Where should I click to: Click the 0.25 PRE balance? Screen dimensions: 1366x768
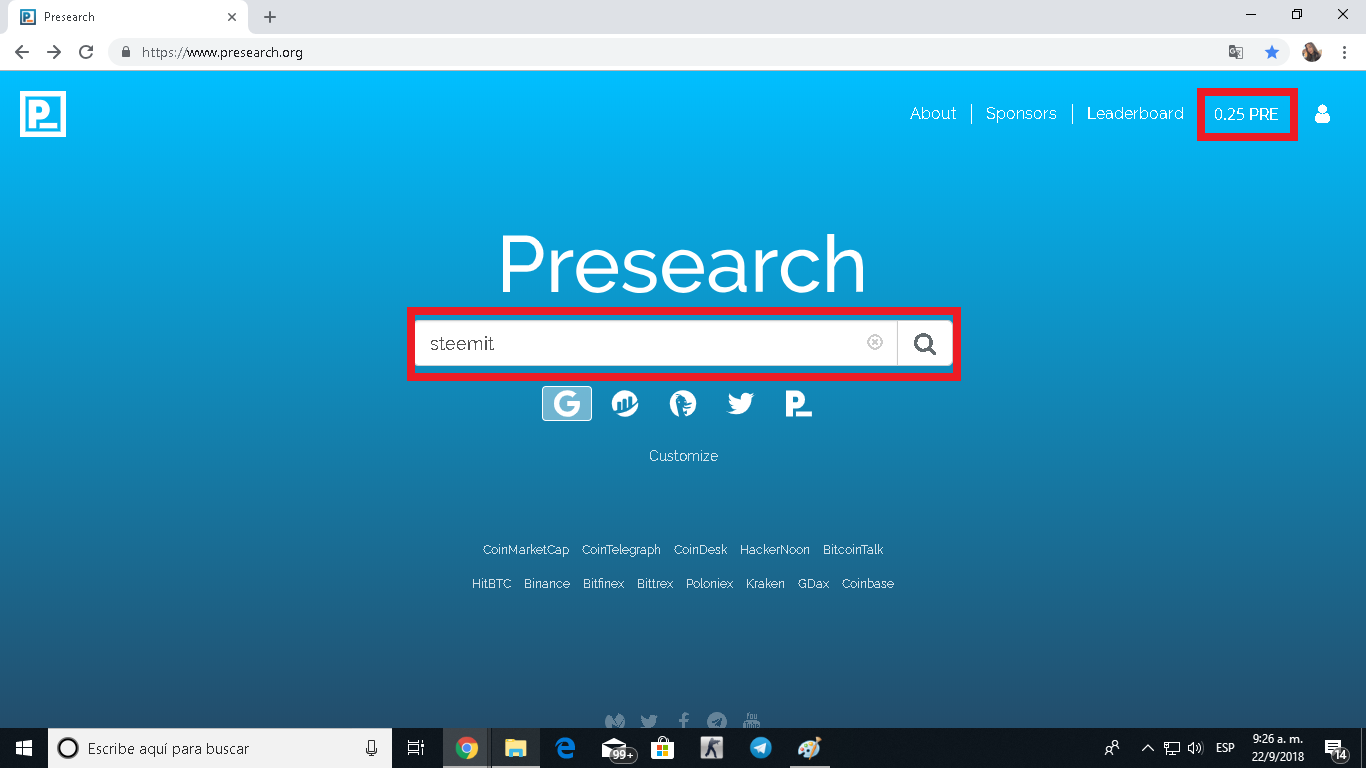(1246, 114)
